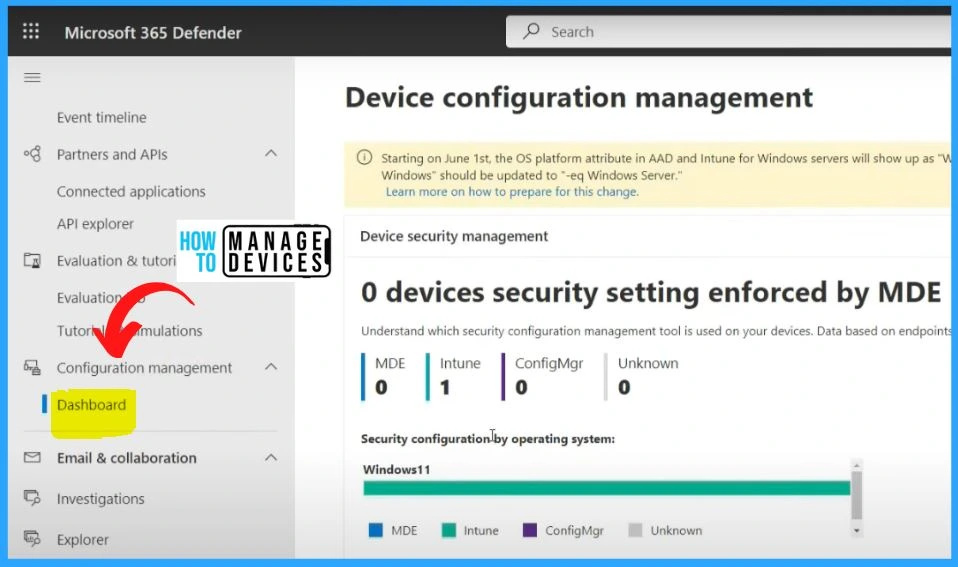The image size is (958, 567).
Task: Open Connected applications page
Action: pyautogui.click(x=131, y=191)
